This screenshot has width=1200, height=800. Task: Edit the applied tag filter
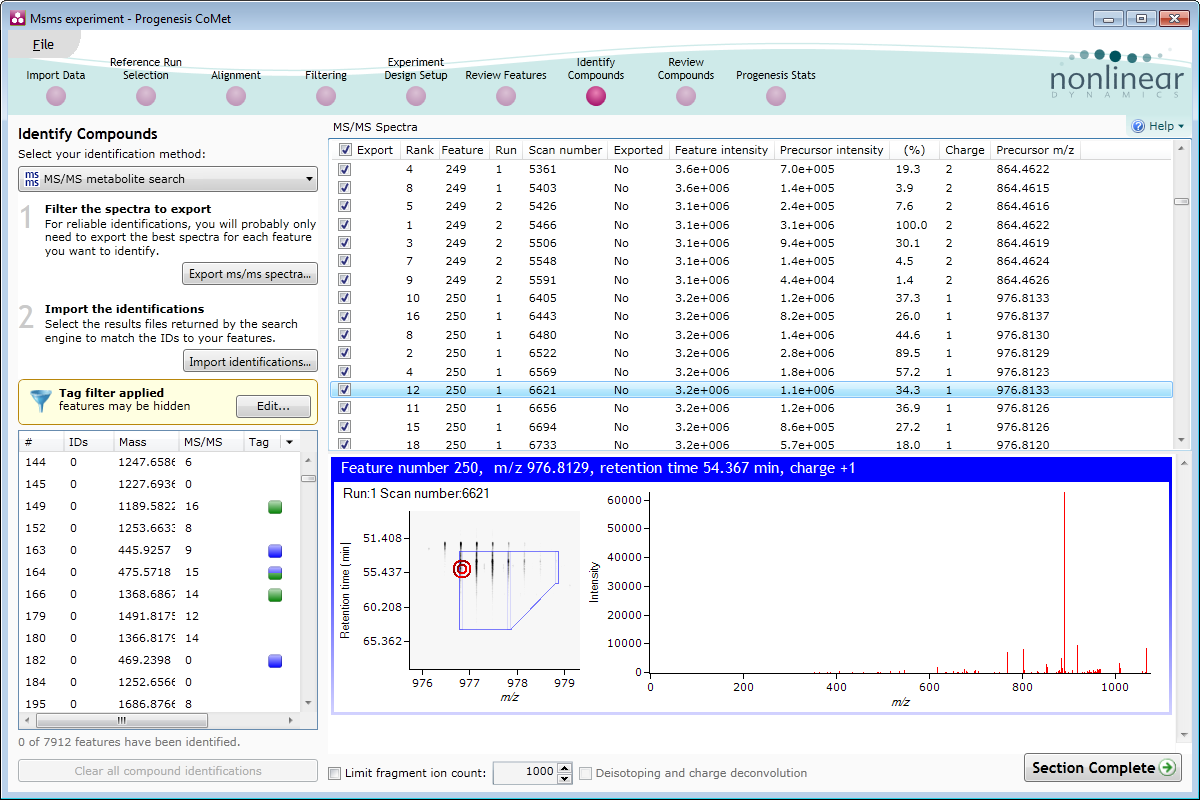pyautogui.click(x=273, y=406)
